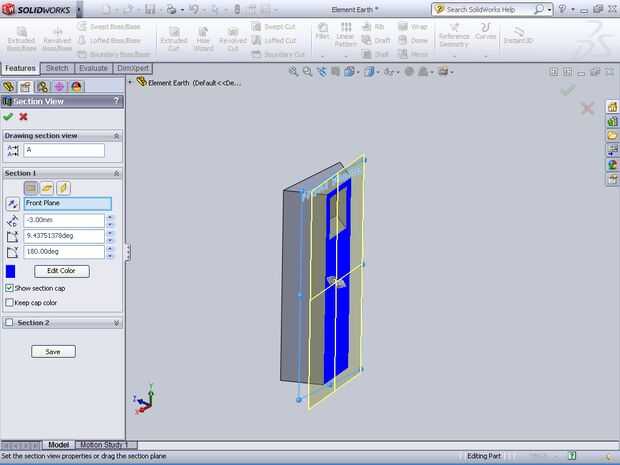Open SolidWorks Resources task pane tab
This screenshot has width=620, height=465.
click(612, 107)
